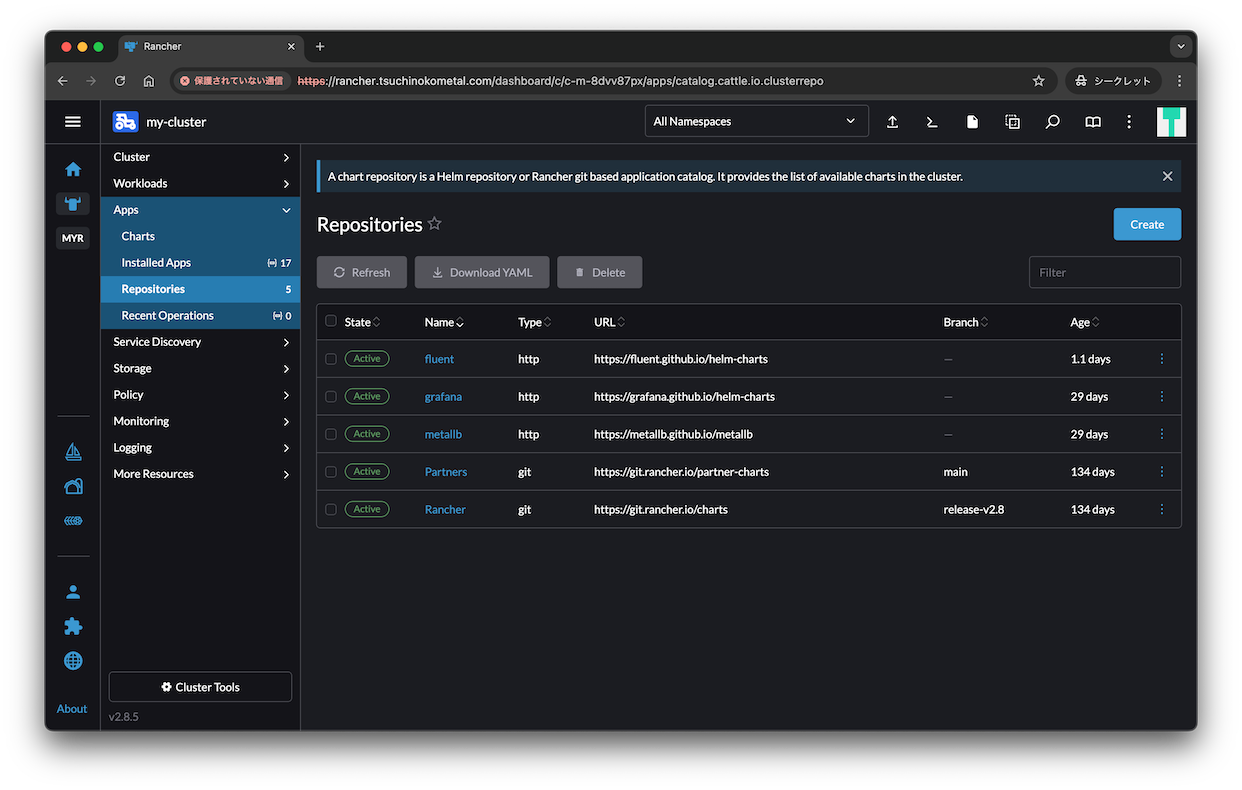
Task: Expand the Storage nav section
Action: point(200,368)
